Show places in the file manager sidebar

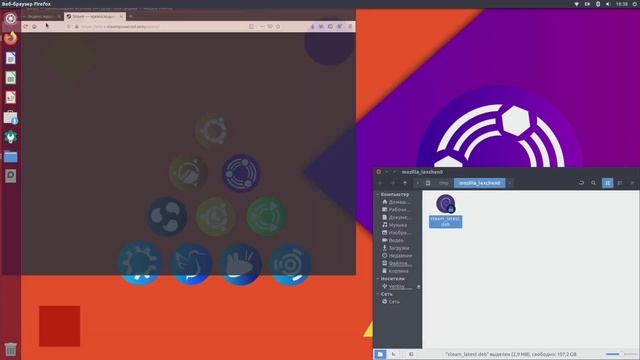380,354
